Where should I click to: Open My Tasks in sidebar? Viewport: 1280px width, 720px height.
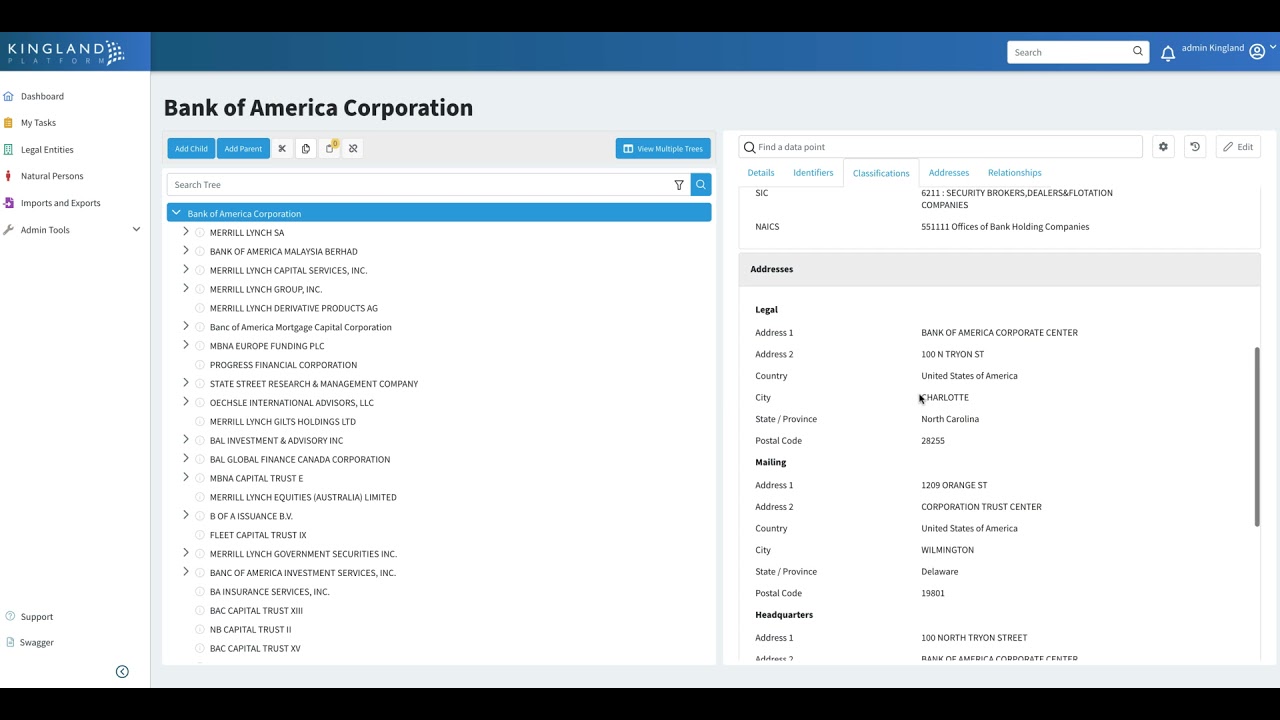click(x=38, y=123)
